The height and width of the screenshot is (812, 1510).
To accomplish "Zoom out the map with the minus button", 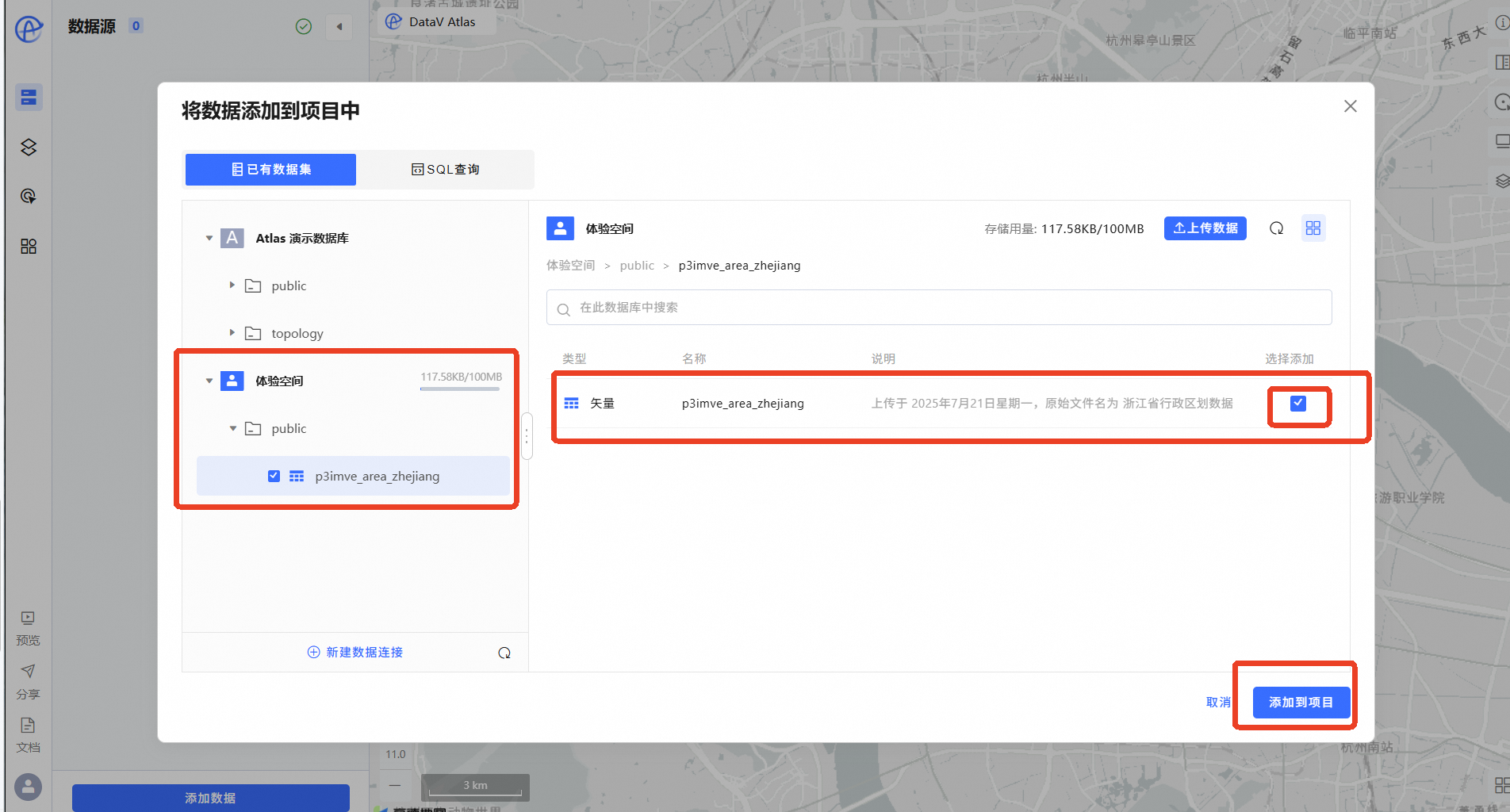I will [x=395, y=785].
